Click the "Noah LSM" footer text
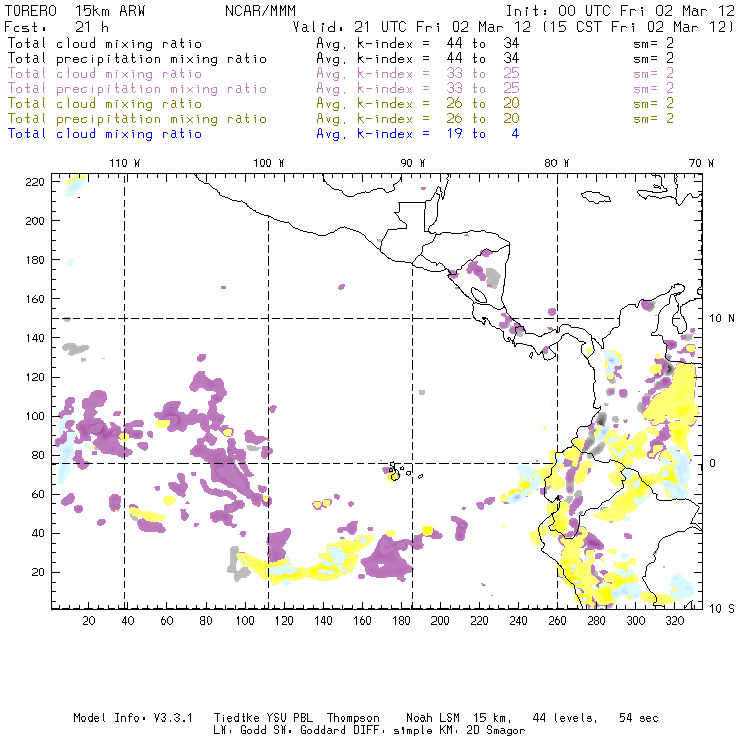Viewport: 740px width, 740px height. click(x=433, y=718)
